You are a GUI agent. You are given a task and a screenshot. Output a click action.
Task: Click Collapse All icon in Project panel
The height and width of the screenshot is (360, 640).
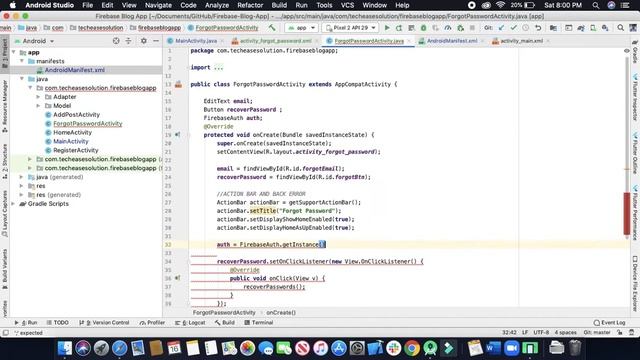click(128, 41)
